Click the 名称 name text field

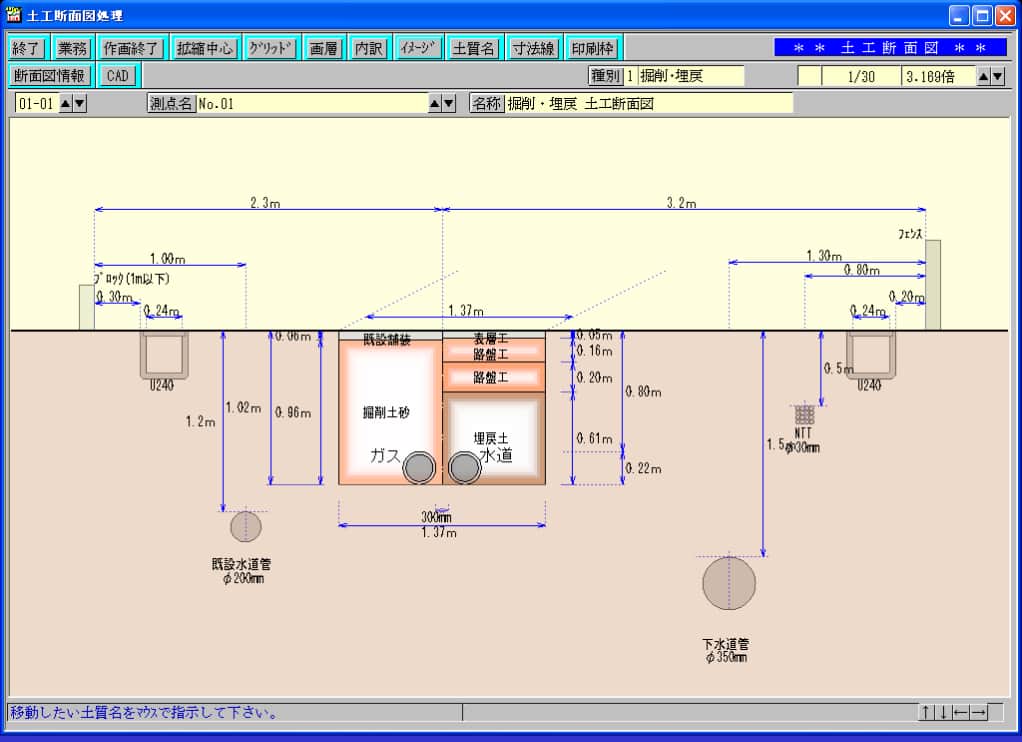click(647, 103)
